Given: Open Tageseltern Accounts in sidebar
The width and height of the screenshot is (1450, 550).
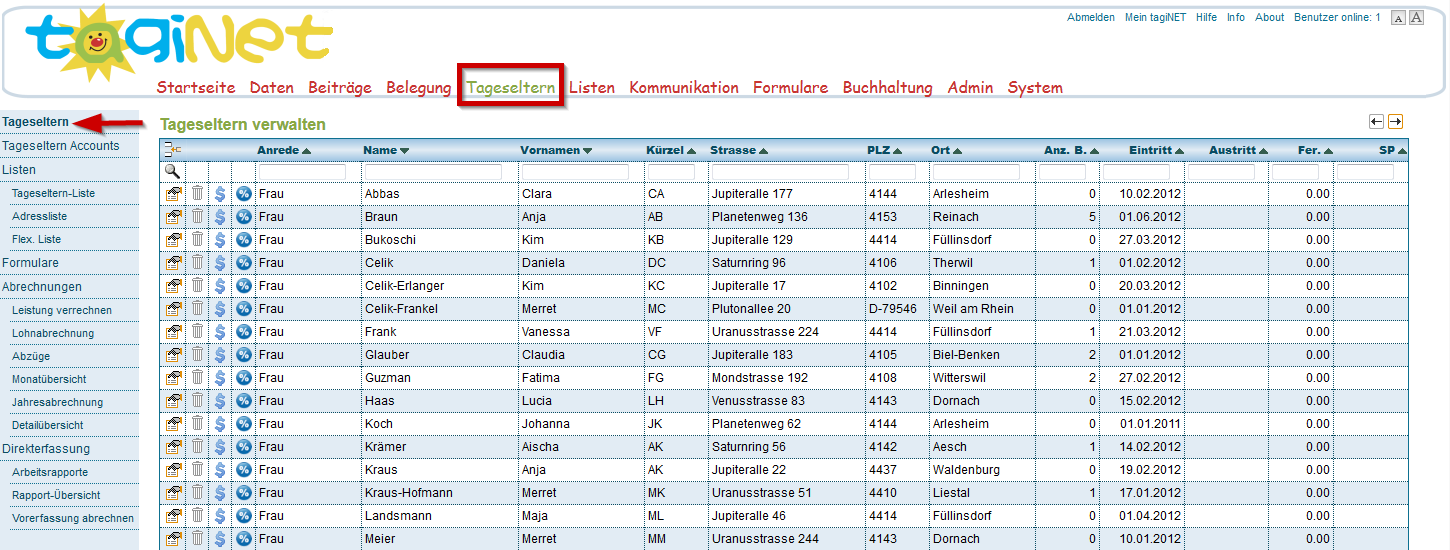Looking at the screenshot, I should click(60, 146).
